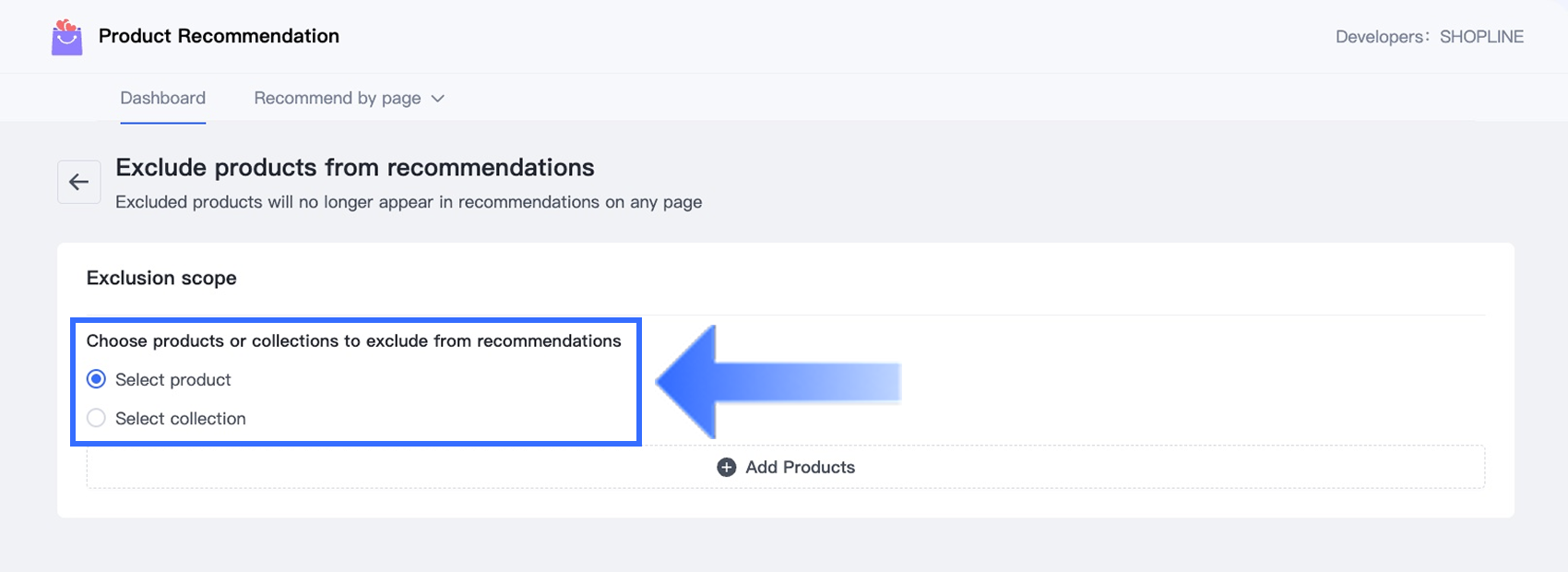Screen dimensions: 1568x572
Task: Expand the chevron next to Recommend by page
Action: point(438,99)
